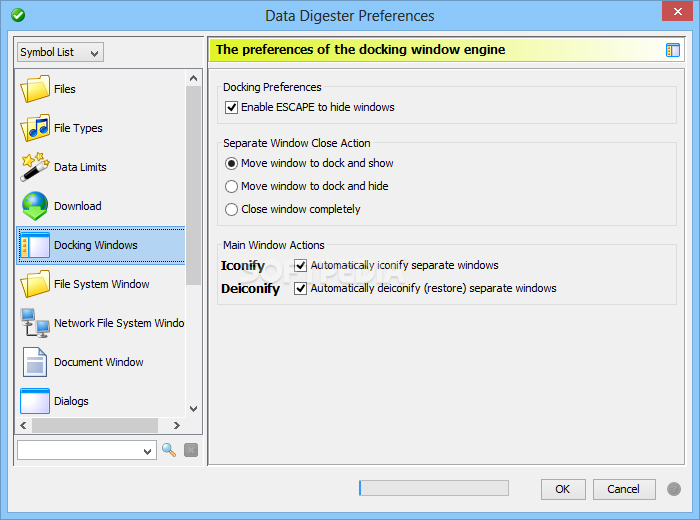Click the File System Window folder icon
The height and width of the screenshot is (520, 700).
(35, 284)
